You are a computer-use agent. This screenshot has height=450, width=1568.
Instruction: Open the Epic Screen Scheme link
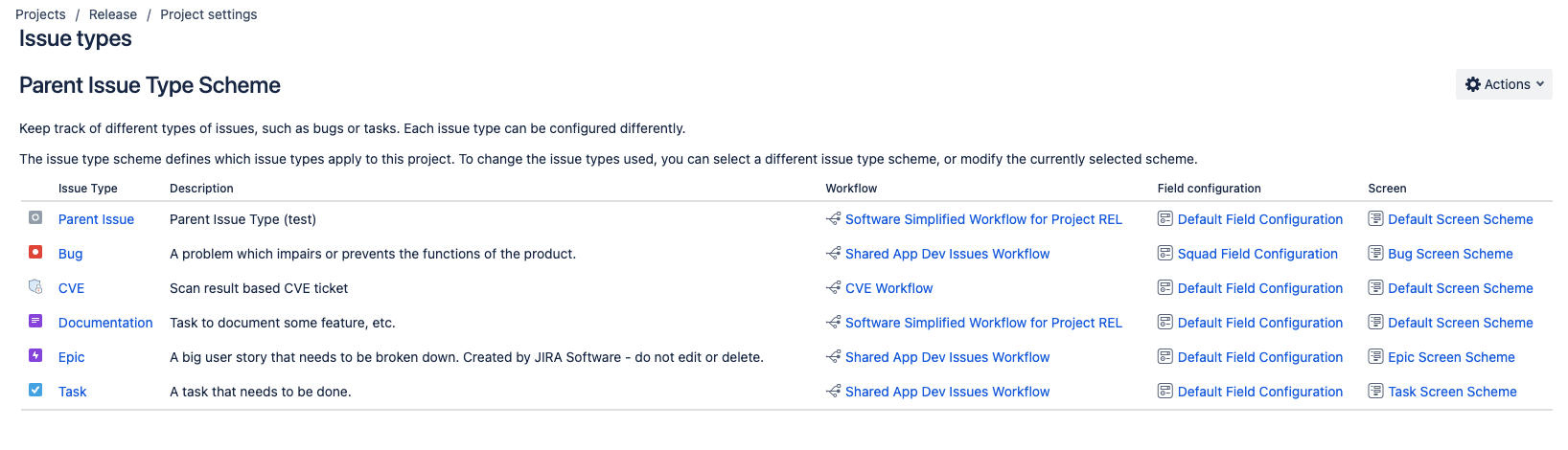coord(1451,357)
